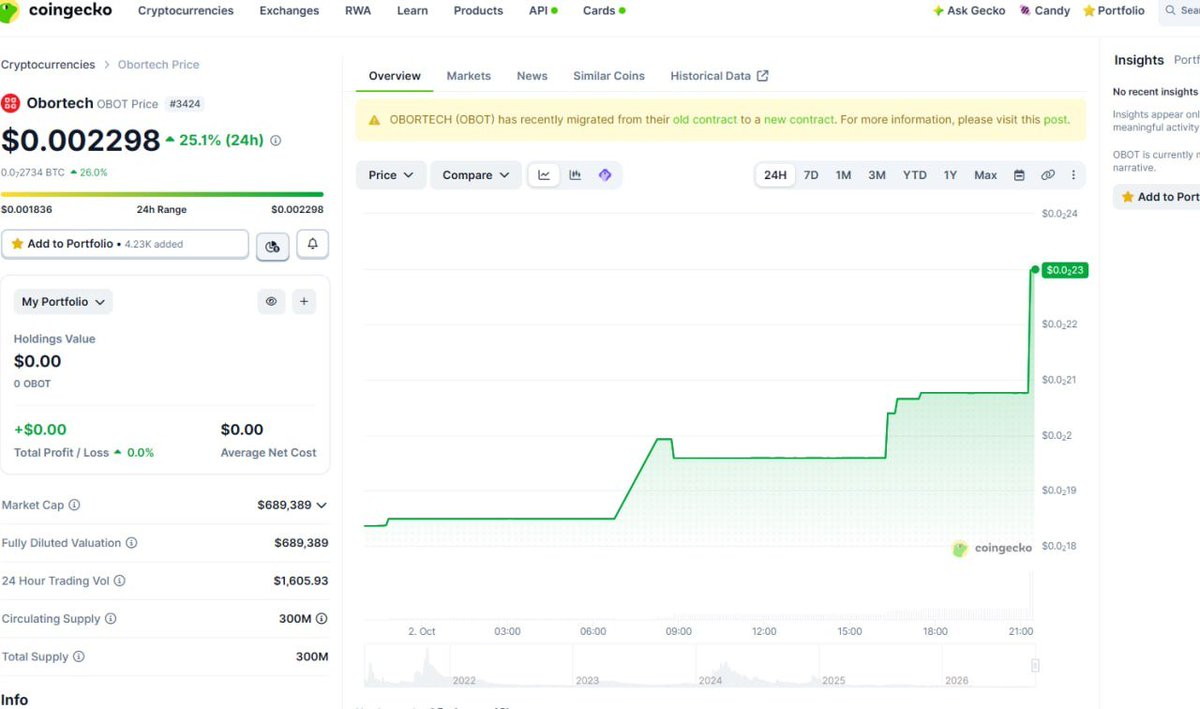The width and height of the screenshot is (1200, 709).
Task: Open Ask Gecko assistant
Action: pyautogui.click(x=969, y=10)
